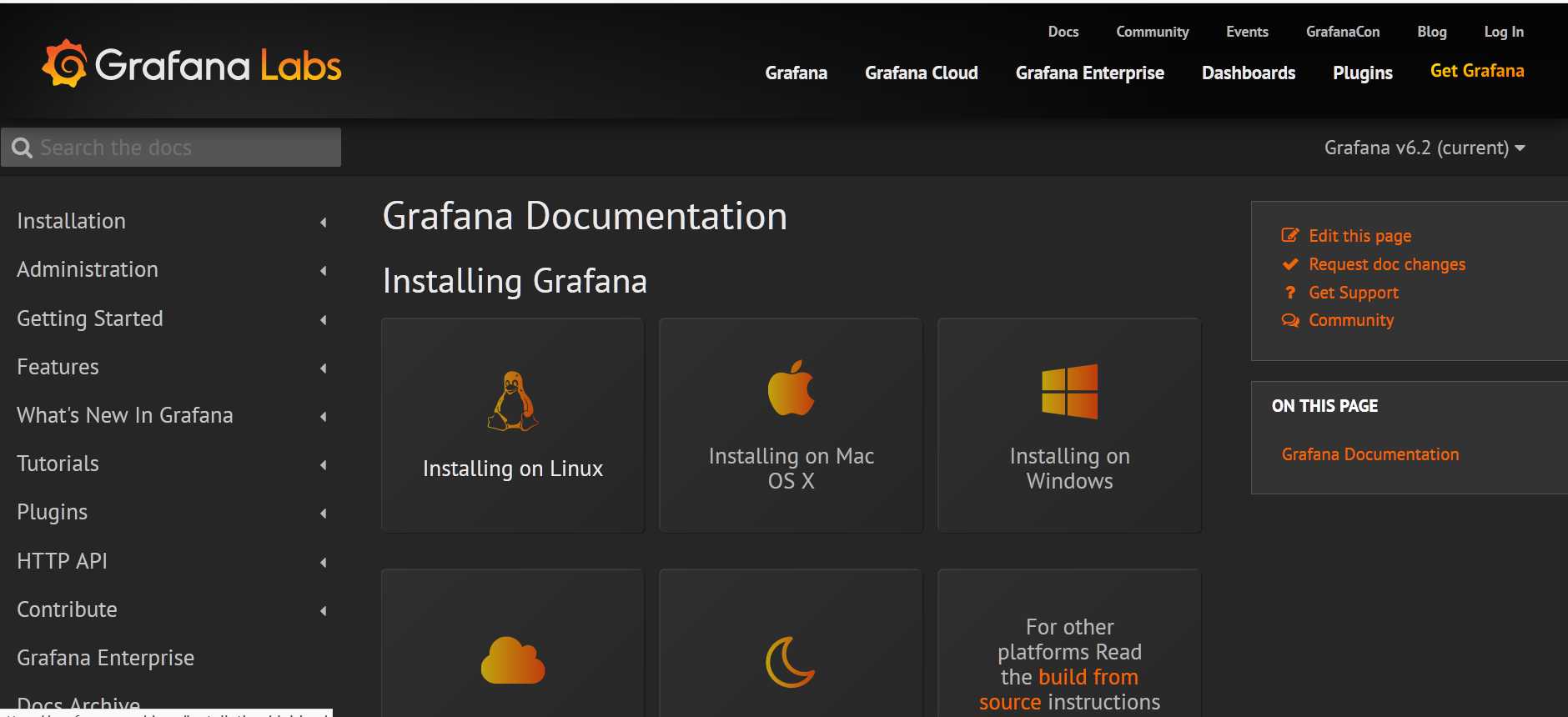
Task: Select Administration in the sidebar
Action: click(x=87, y=269)
